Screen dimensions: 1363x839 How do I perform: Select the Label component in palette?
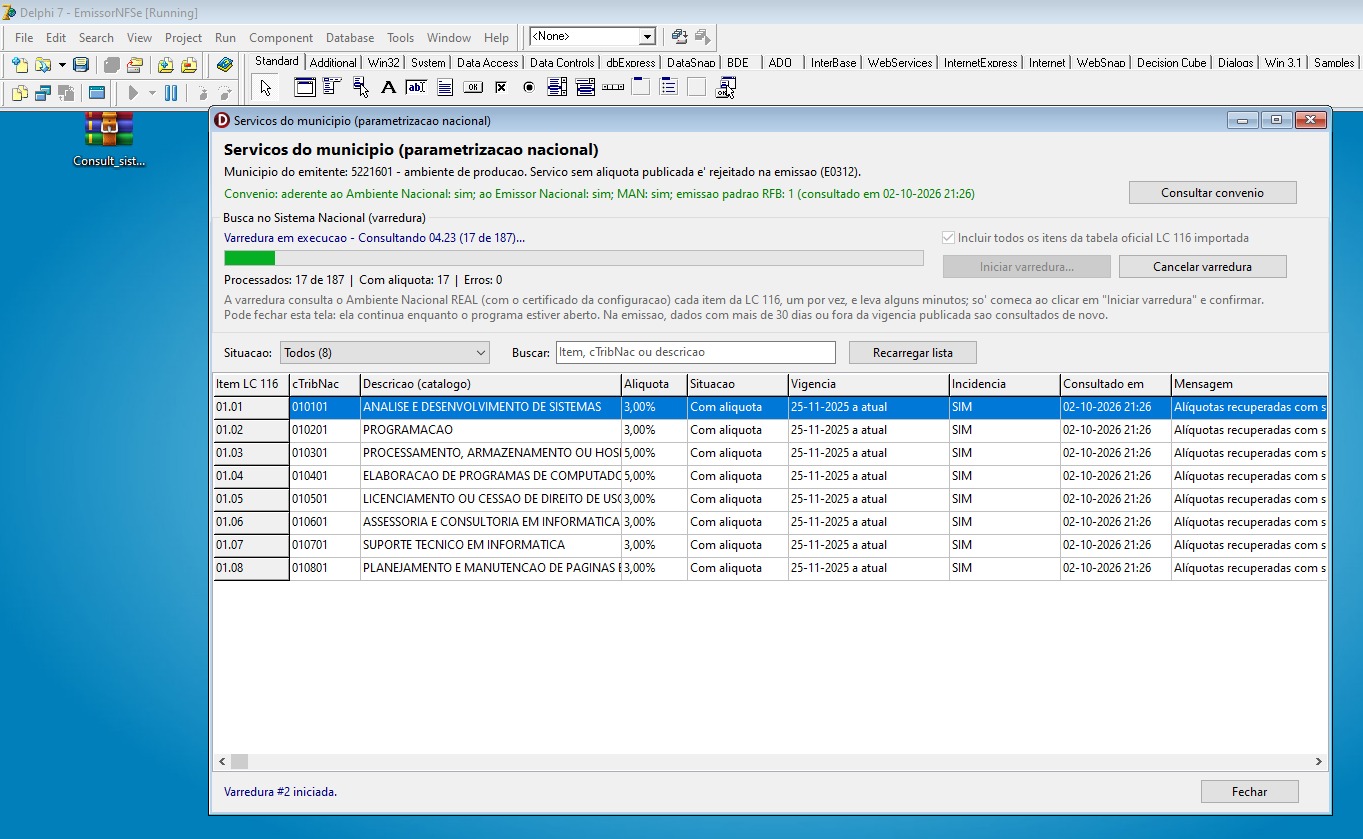(x=389, y=88)
